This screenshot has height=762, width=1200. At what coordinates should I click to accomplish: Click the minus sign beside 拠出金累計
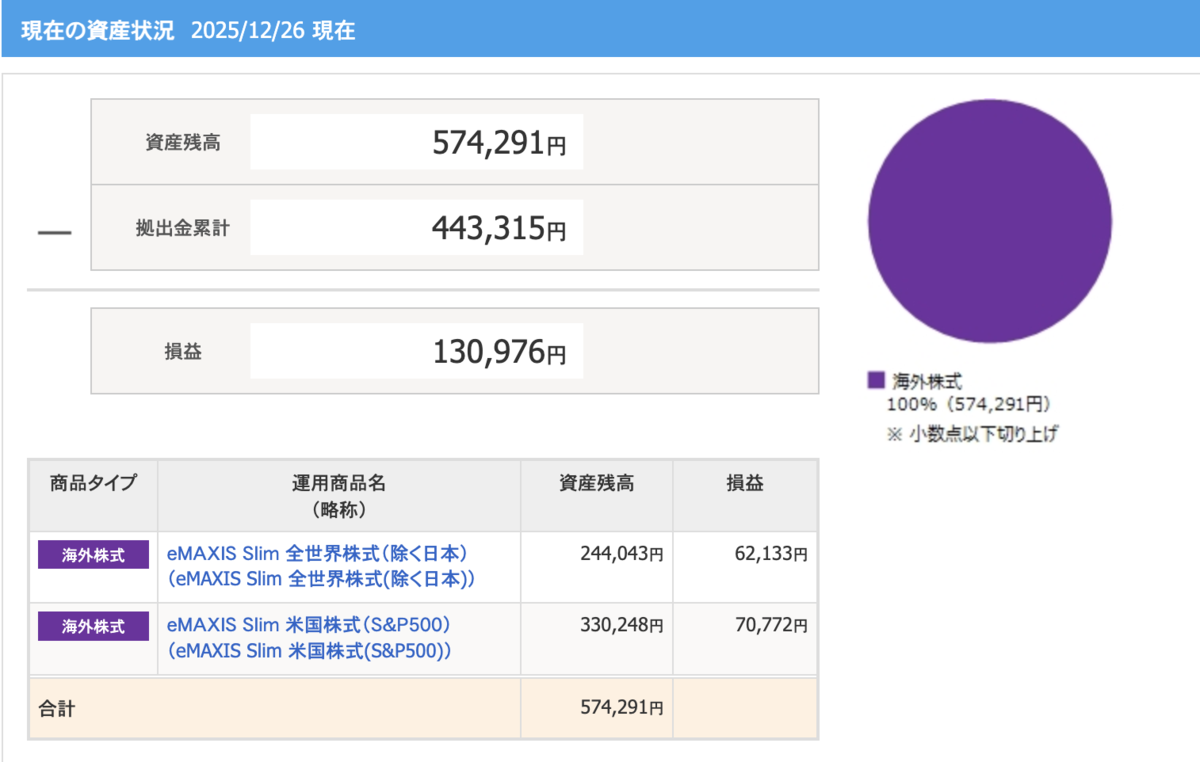pos(54,233)
